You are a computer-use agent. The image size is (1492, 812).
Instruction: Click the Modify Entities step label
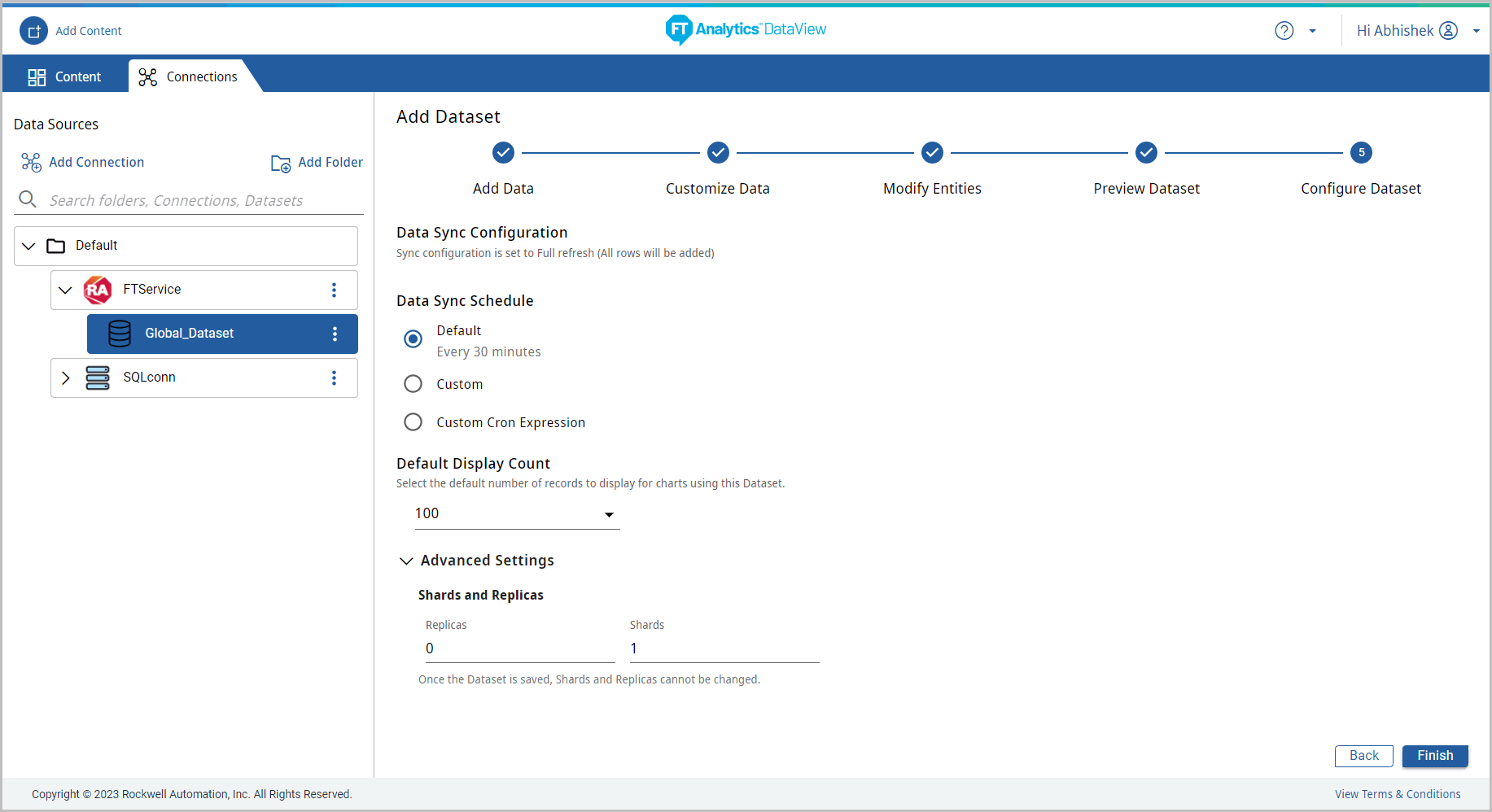pos(932,189)
